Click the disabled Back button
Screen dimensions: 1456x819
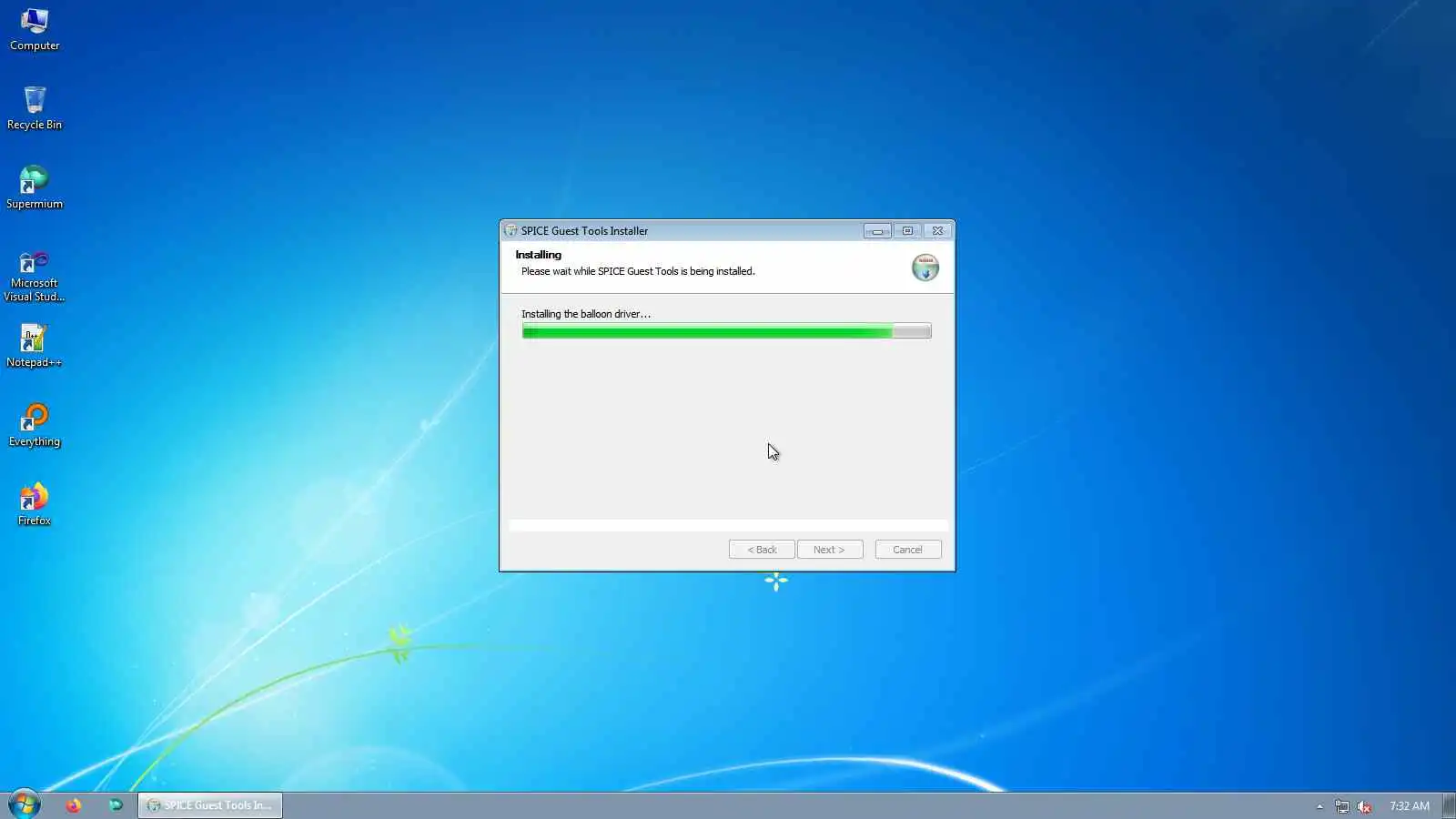(762, 550)
